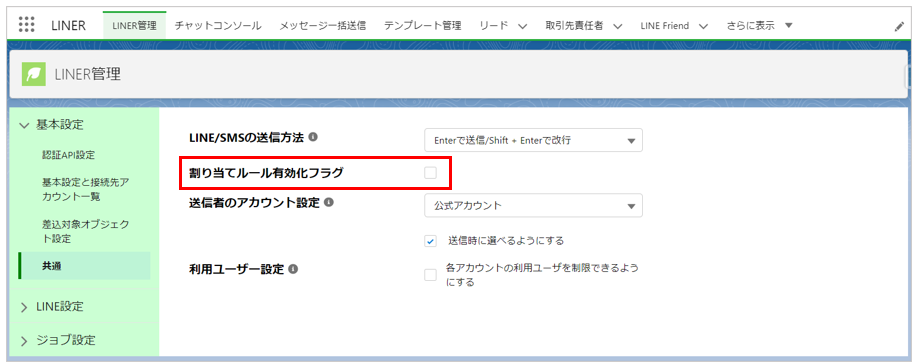914x364 pixels.
Task: Open the リード tab dropdown chevron
Action: click(522, 26)
